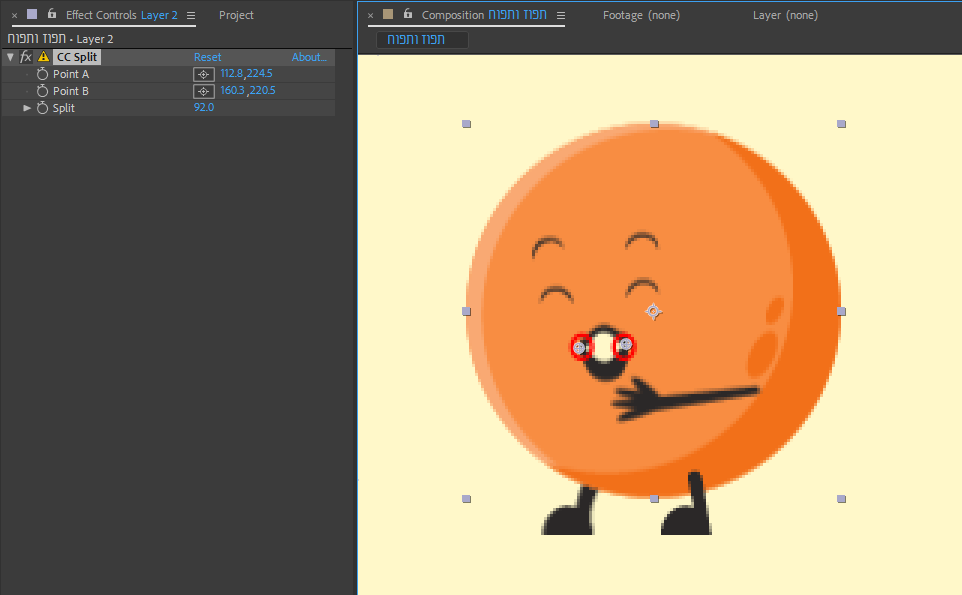Screen dimensions: 962x595
Task: Click the bottom-right layer transform handle
Action: (x=841, y=499)
